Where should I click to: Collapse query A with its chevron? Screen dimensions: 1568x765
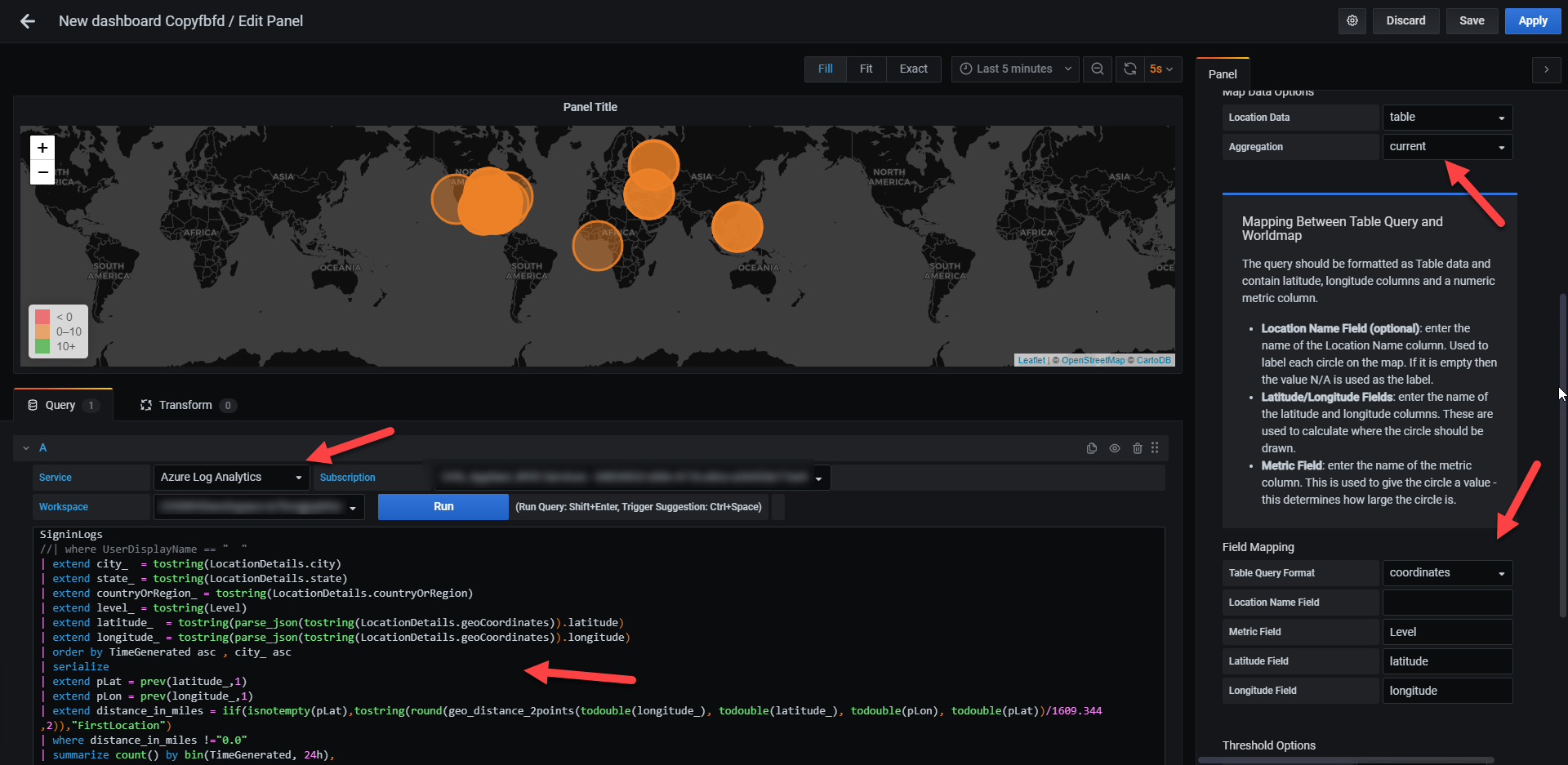25,447
